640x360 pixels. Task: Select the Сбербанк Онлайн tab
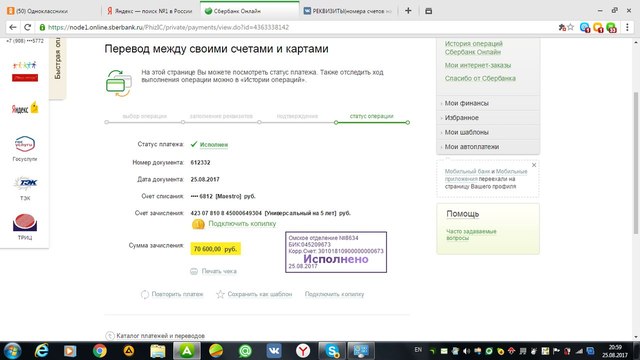pos(249,11)
